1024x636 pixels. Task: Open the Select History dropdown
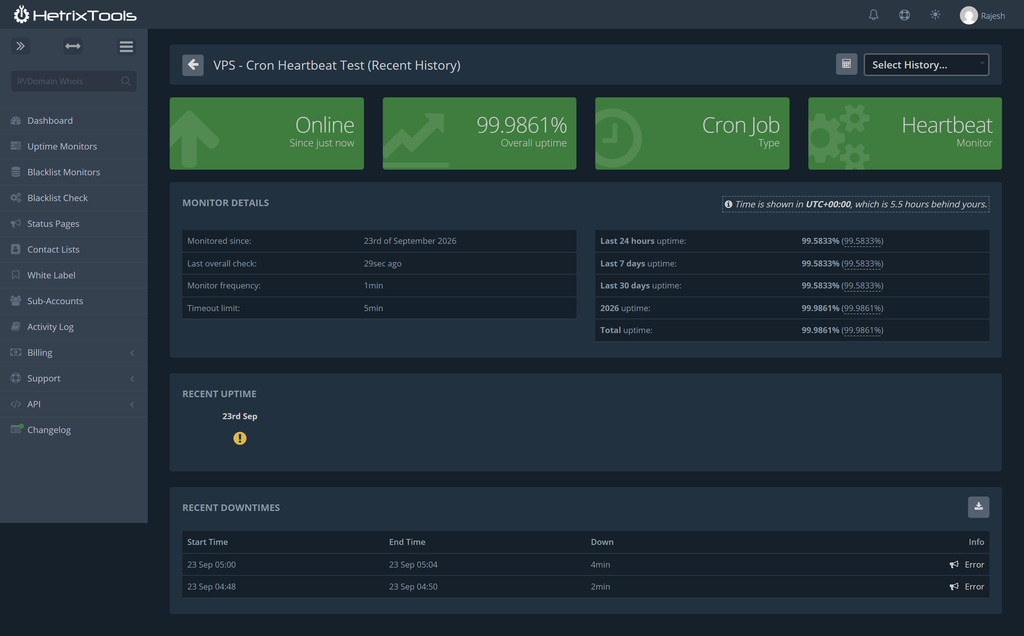926,65
